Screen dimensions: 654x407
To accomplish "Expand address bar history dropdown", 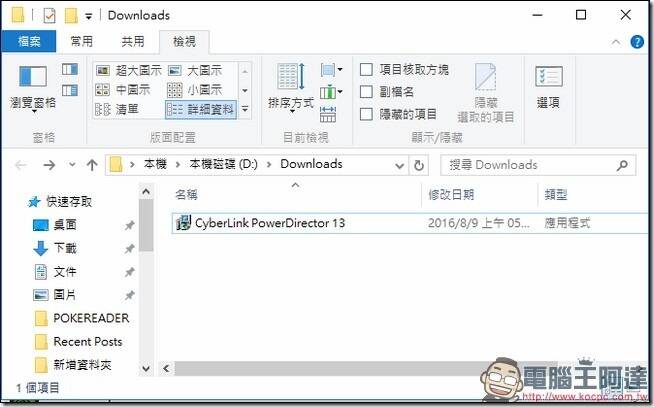I will [x=399, y=166].
